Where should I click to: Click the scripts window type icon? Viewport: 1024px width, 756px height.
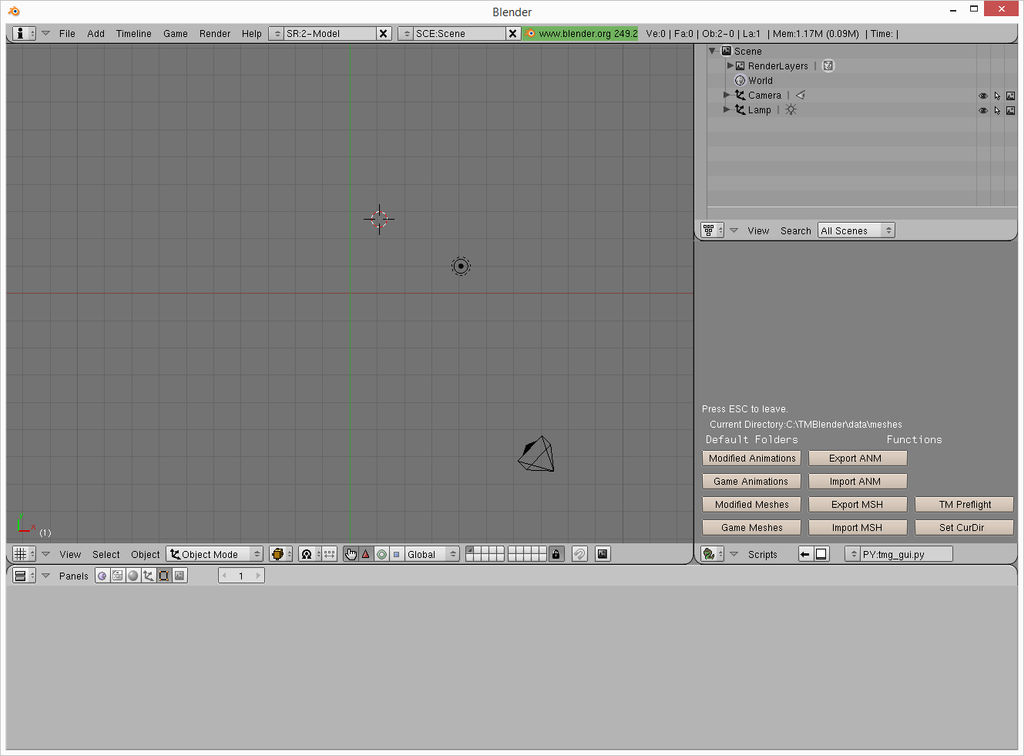(712, 554)
